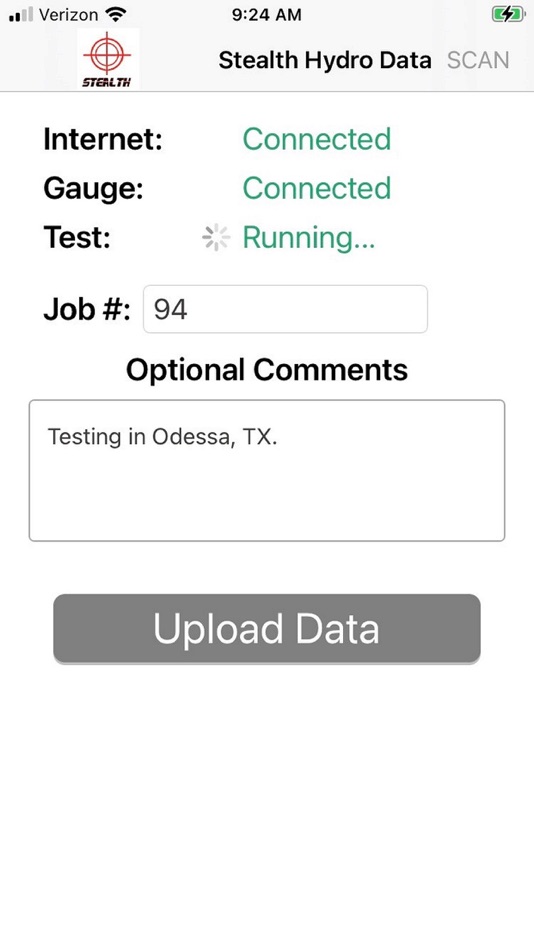534x950 pixels.
Task: Tap the Test: label
Action: (x=77, y=238)
